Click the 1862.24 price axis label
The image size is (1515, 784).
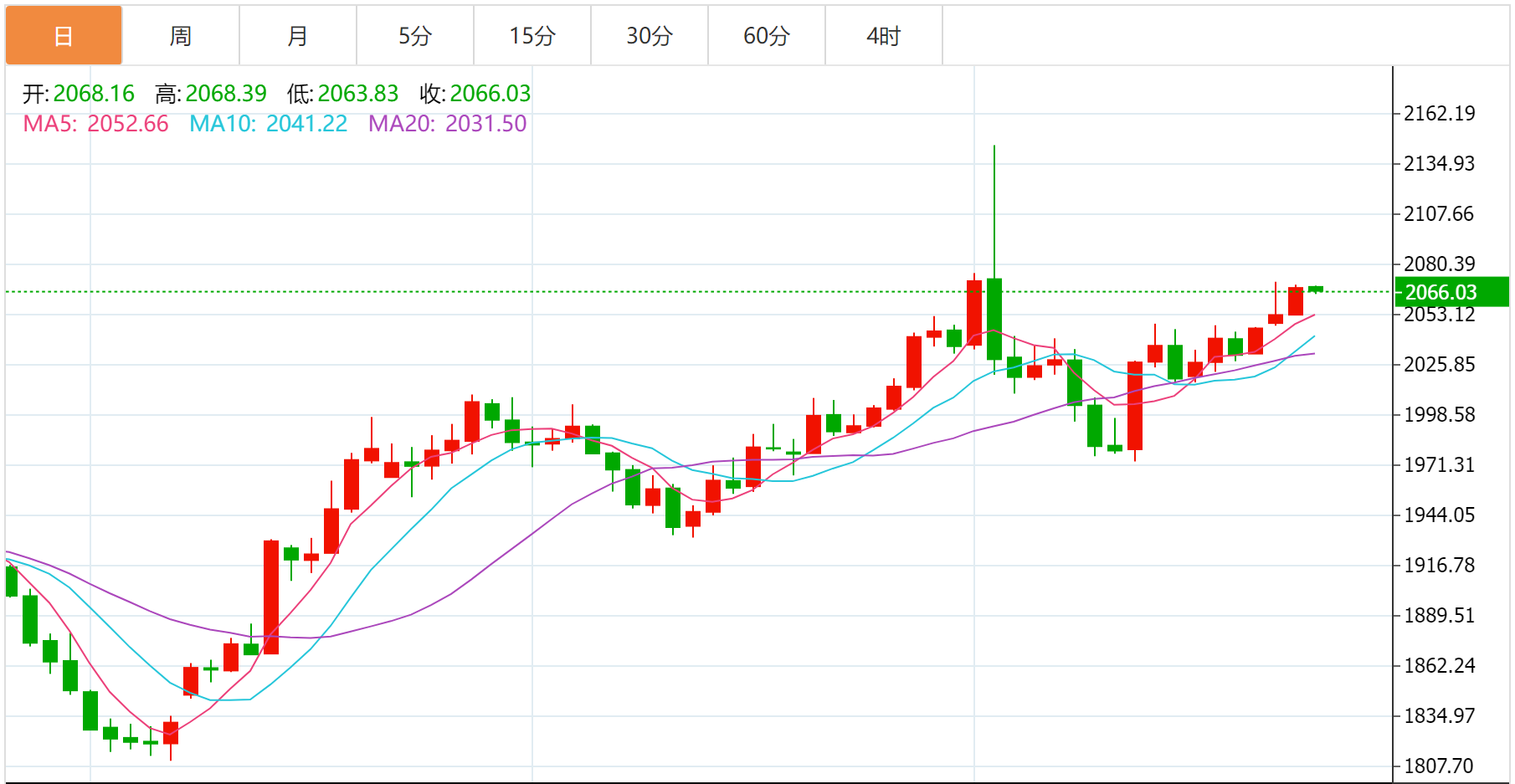click(1440, 666)
